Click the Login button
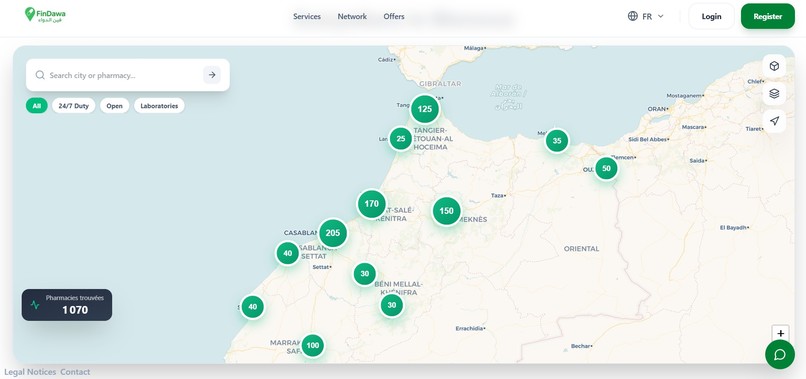This screenshot has height=379, width=806. pos(711,16)
